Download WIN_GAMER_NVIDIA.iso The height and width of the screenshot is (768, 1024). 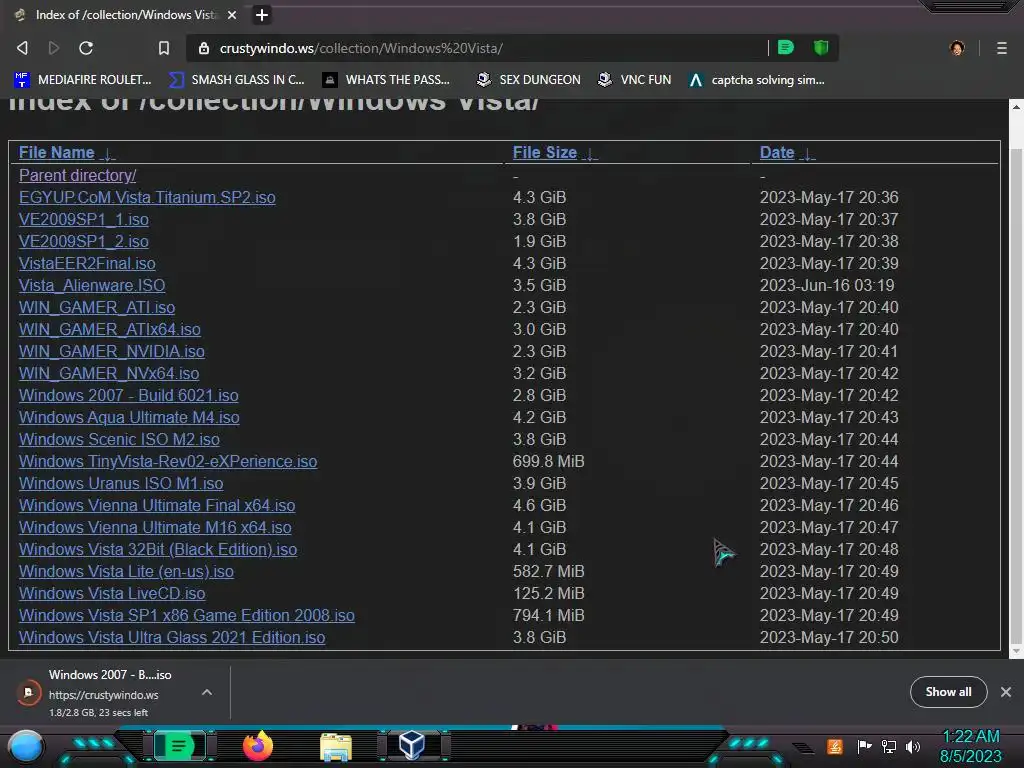coord(112,351)
